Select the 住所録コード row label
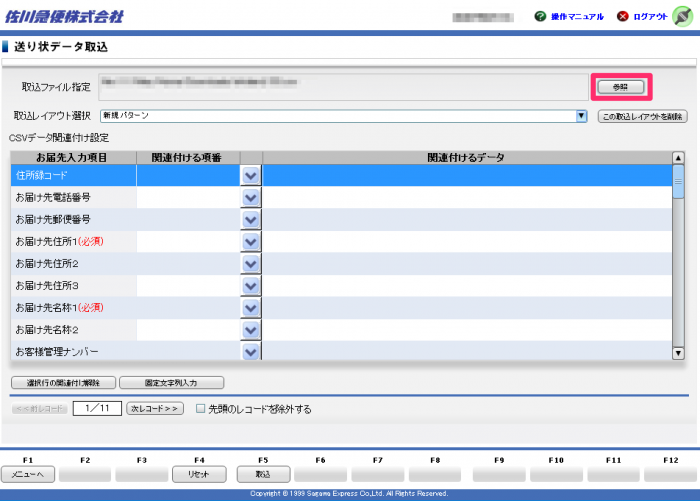Viewport: 700px width, 501px height. coord(42,175)
